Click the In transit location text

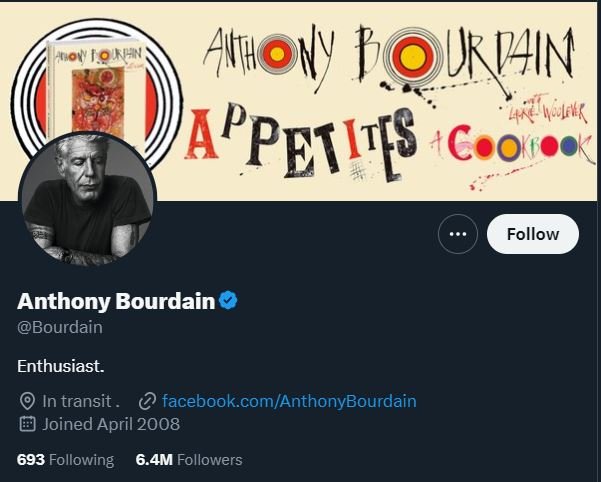click(81, 401)
